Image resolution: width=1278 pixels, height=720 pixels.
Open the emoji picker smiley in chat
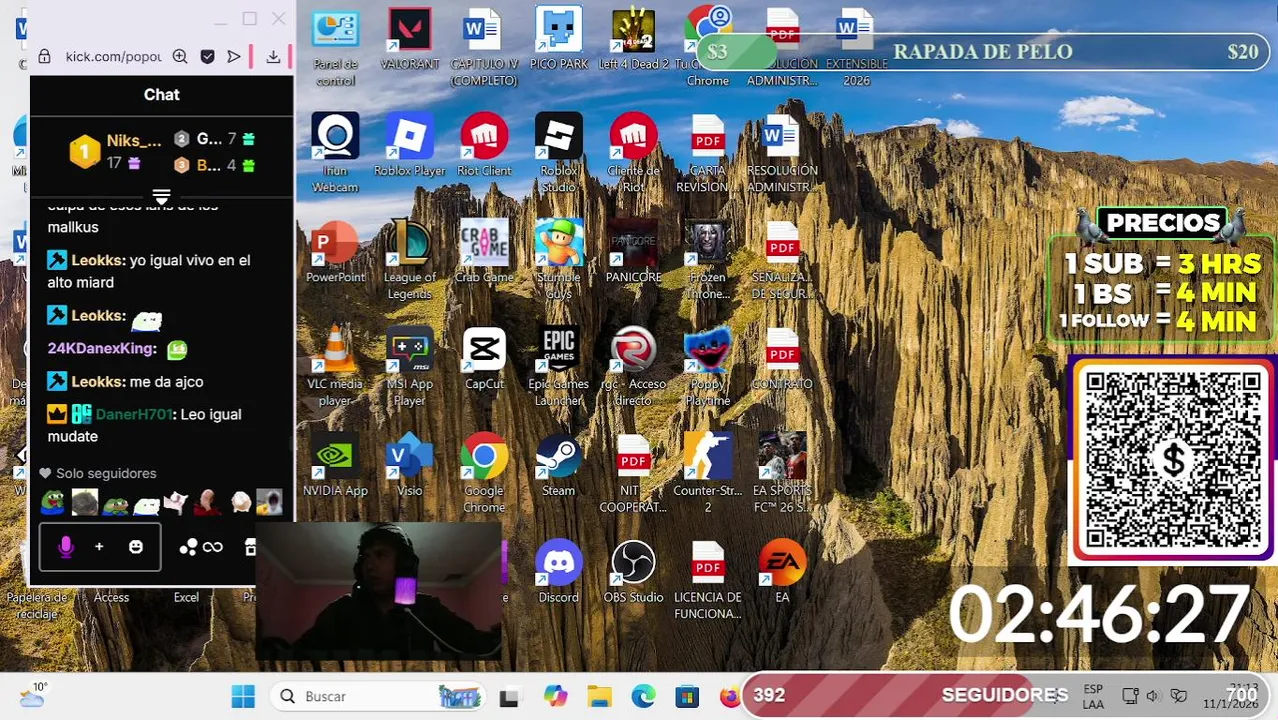tap(136, 547)
